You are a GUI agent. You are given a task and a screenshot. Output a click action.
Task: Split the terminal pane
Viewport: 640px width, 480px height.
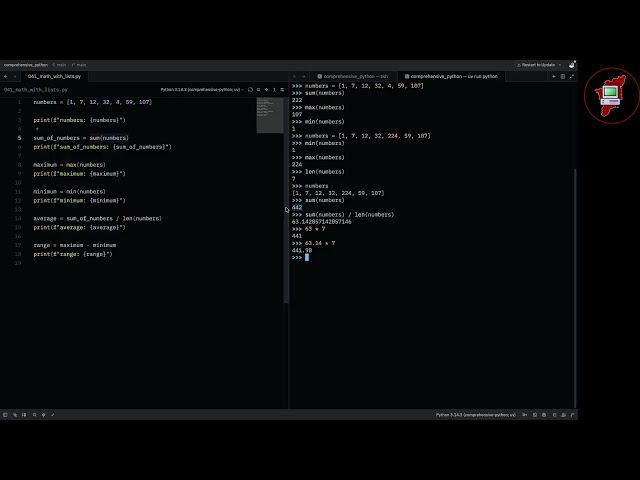point(563,76)
